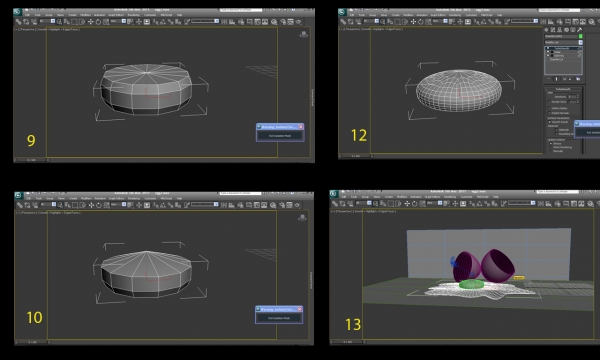Click the green object color swatch
600x360 pixels.
tap(580, 36)
